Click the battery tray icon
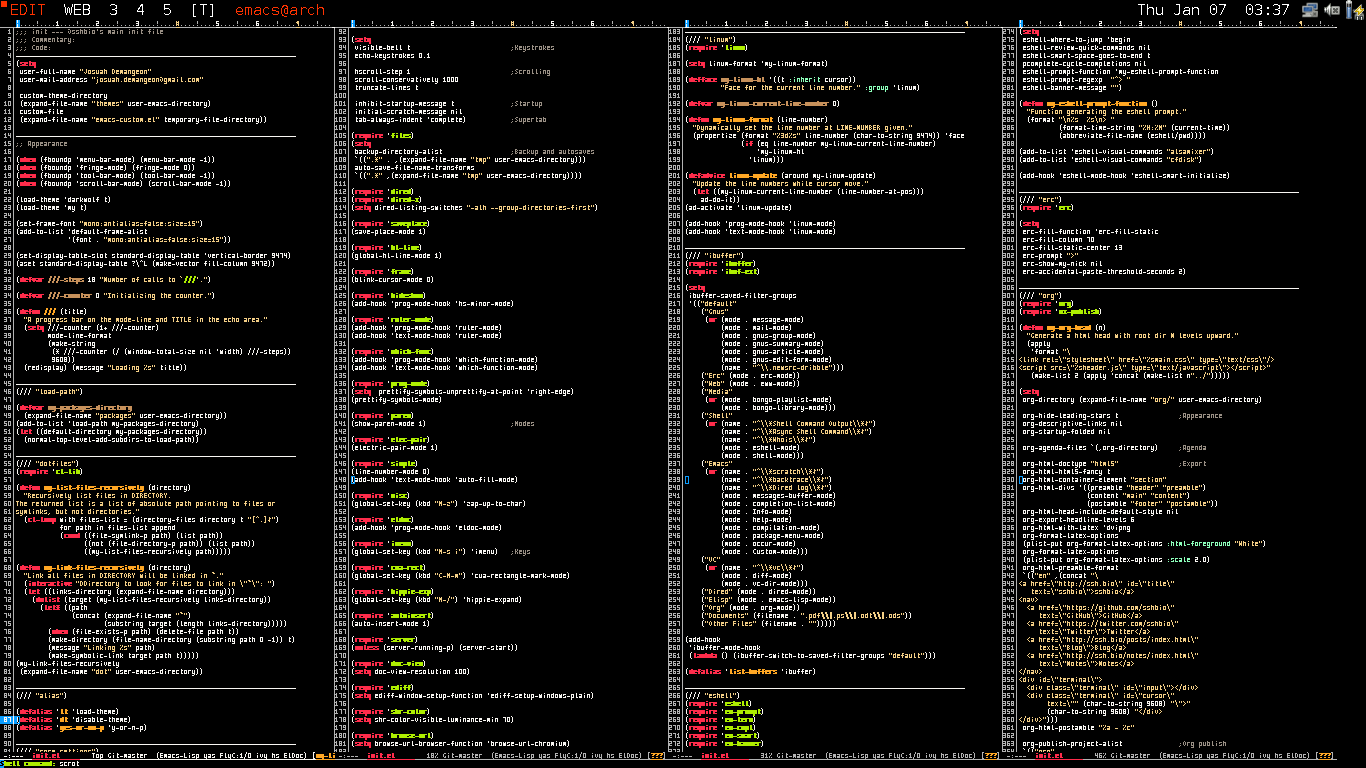Screen dimensions: 1366x768 (1353, 10)
